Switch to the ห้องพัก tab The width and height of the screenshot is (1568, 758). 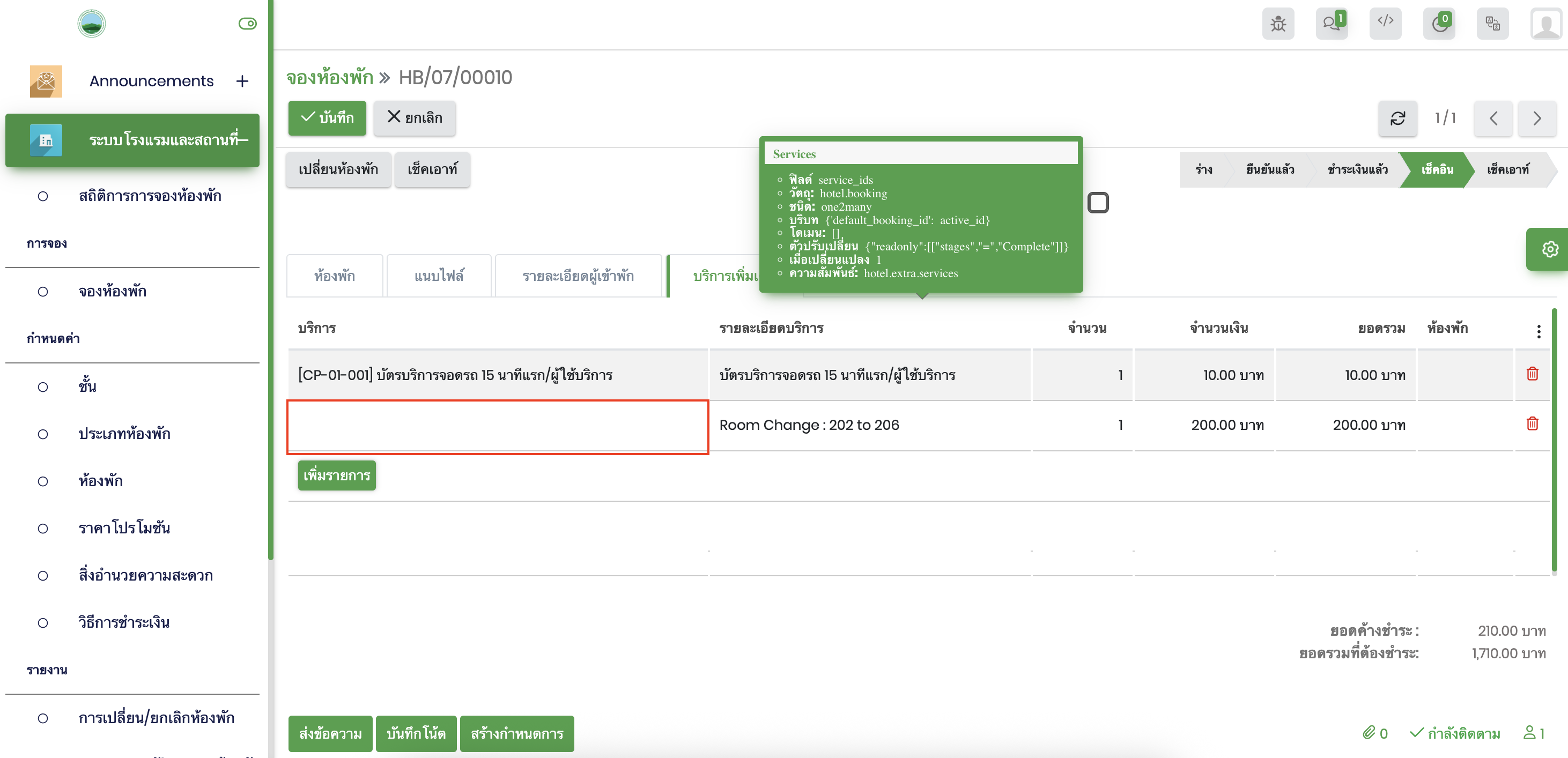pyautogui.click(x=334, y=276)
